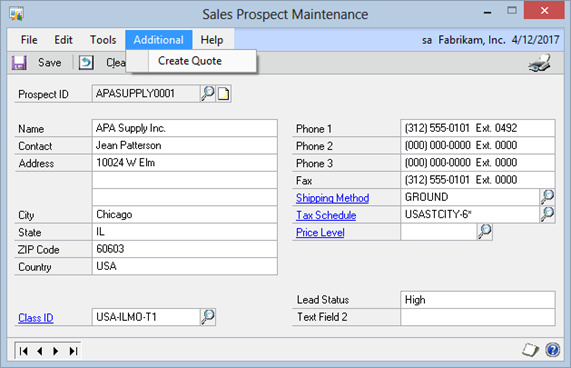Click the Country field USA
The image size is (571, 368).
tap(185, 266)
